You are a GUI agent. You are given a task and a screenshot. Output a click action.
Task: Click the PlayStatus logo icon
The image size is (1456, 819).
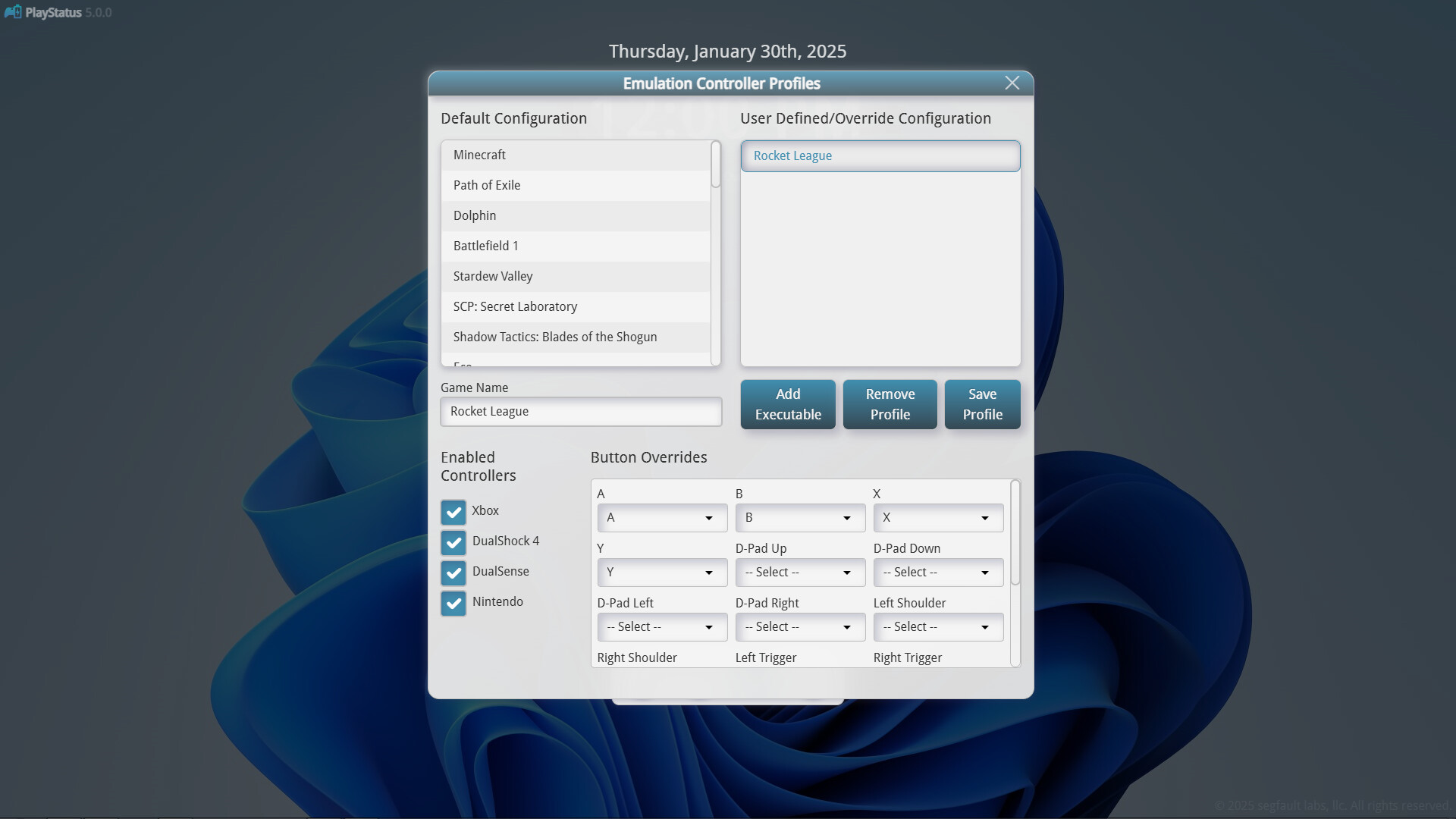pos(14,11)
